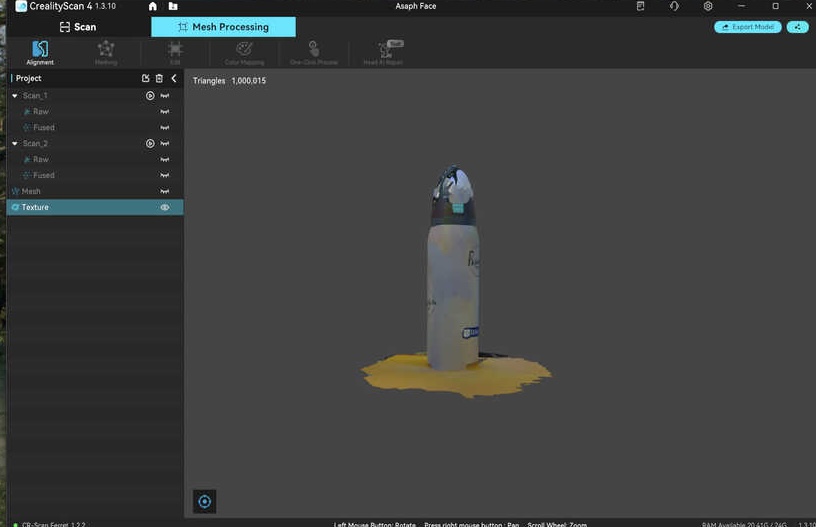Image resolution: width=816 pixels, height=527 pixels.
Task: Collapse the Scan_1 tree node
Action: [15, 96]
